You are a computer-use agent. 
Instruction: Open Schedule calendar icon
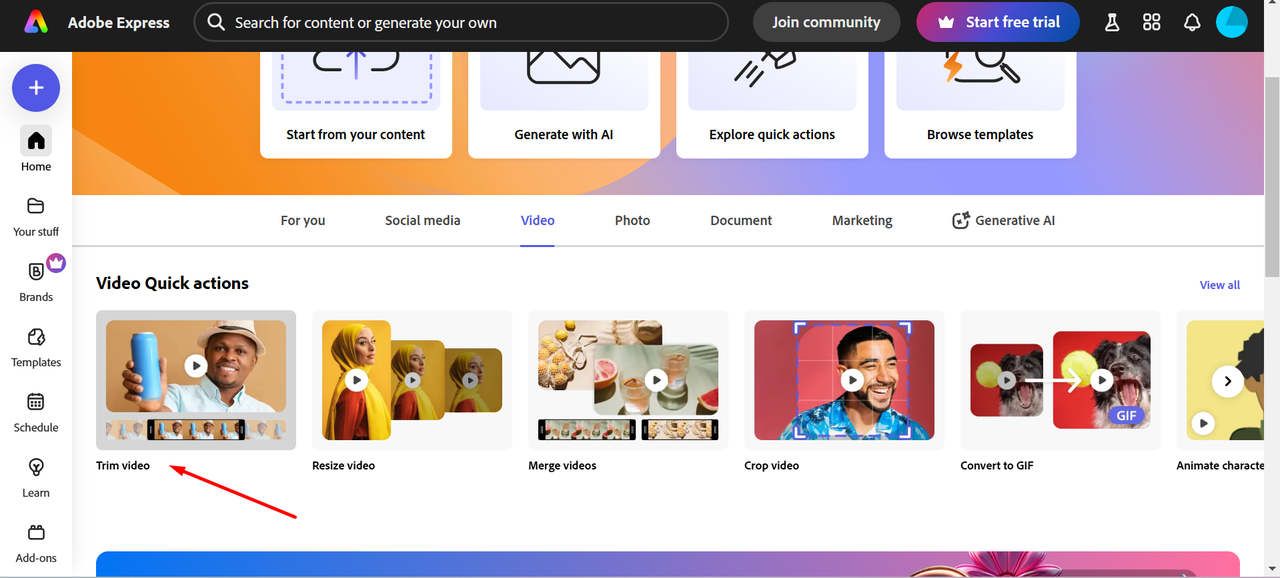pyautogui.click(x=36, y=402)
